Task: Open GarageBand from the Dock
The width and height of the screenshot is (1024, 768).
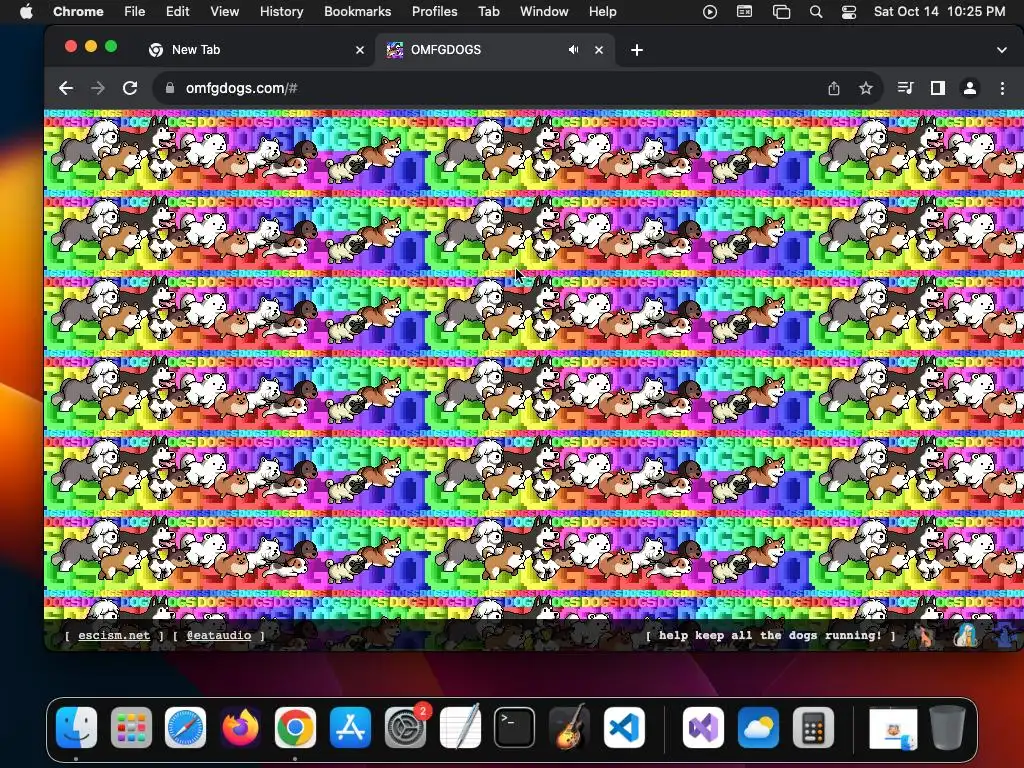Action: click(569, 727)
